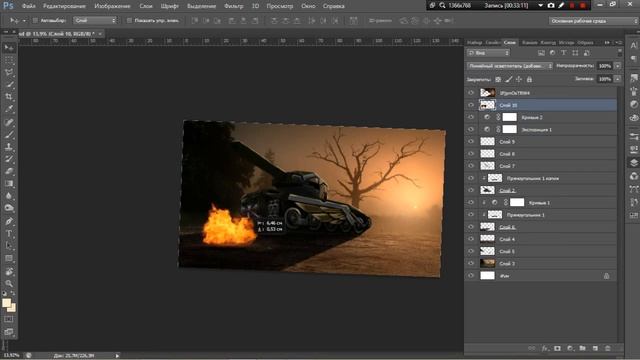Link layers using the chain icon

(531, 348)
